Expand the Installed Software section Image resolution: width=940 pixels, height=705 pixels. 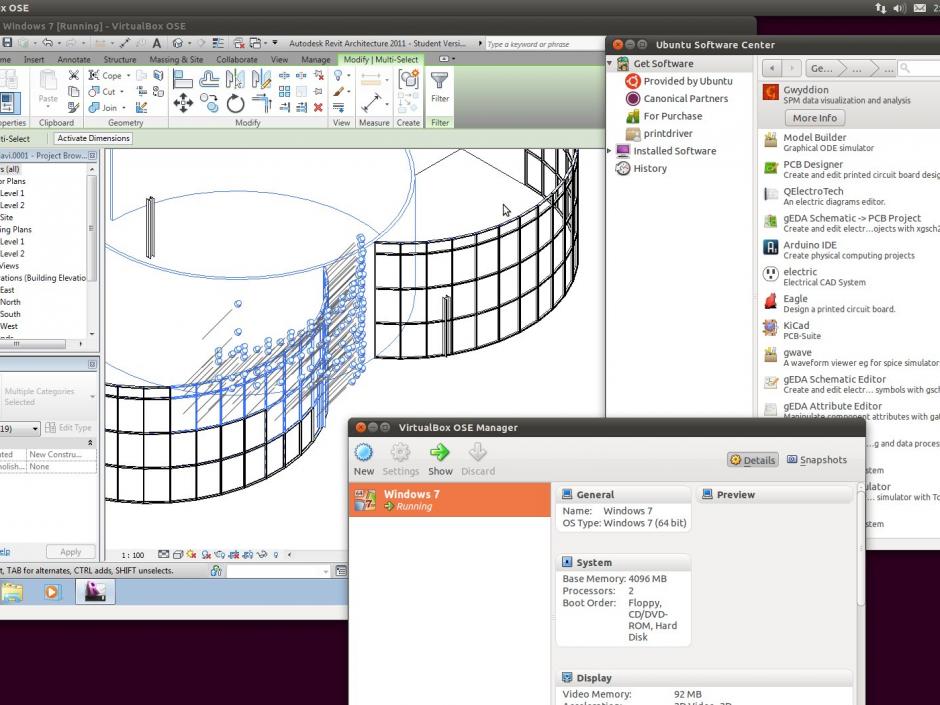pyautogui.click(x=610, y=151)
